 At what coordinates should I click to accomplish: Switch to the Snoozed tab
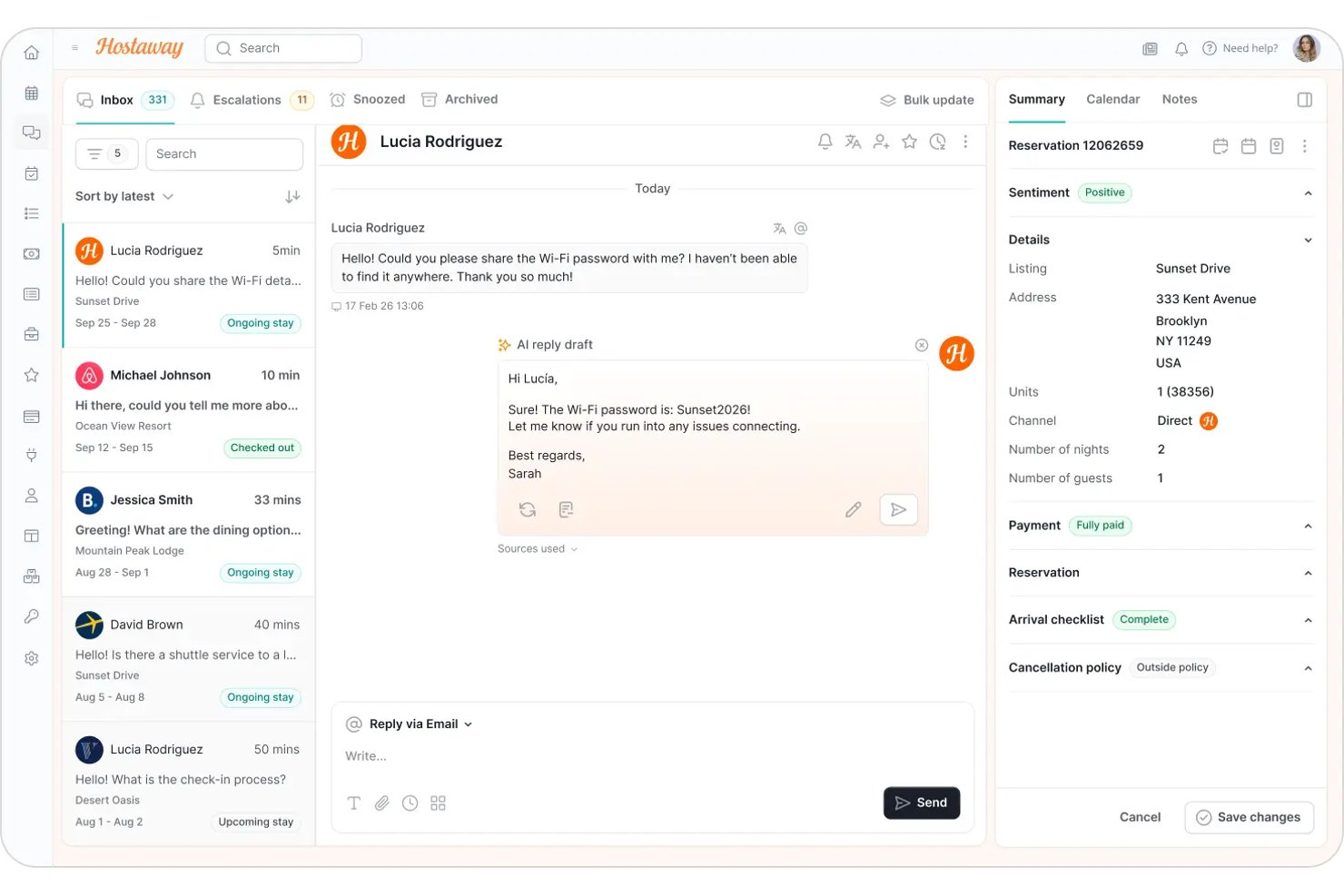[368, 100]
